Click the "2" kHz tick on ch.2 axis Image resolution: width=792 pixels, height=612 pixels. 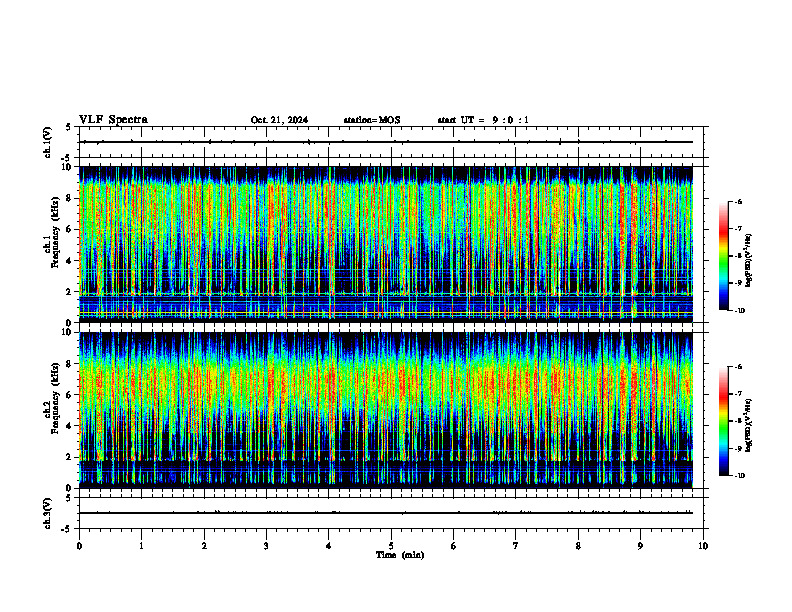click(70, 457)
